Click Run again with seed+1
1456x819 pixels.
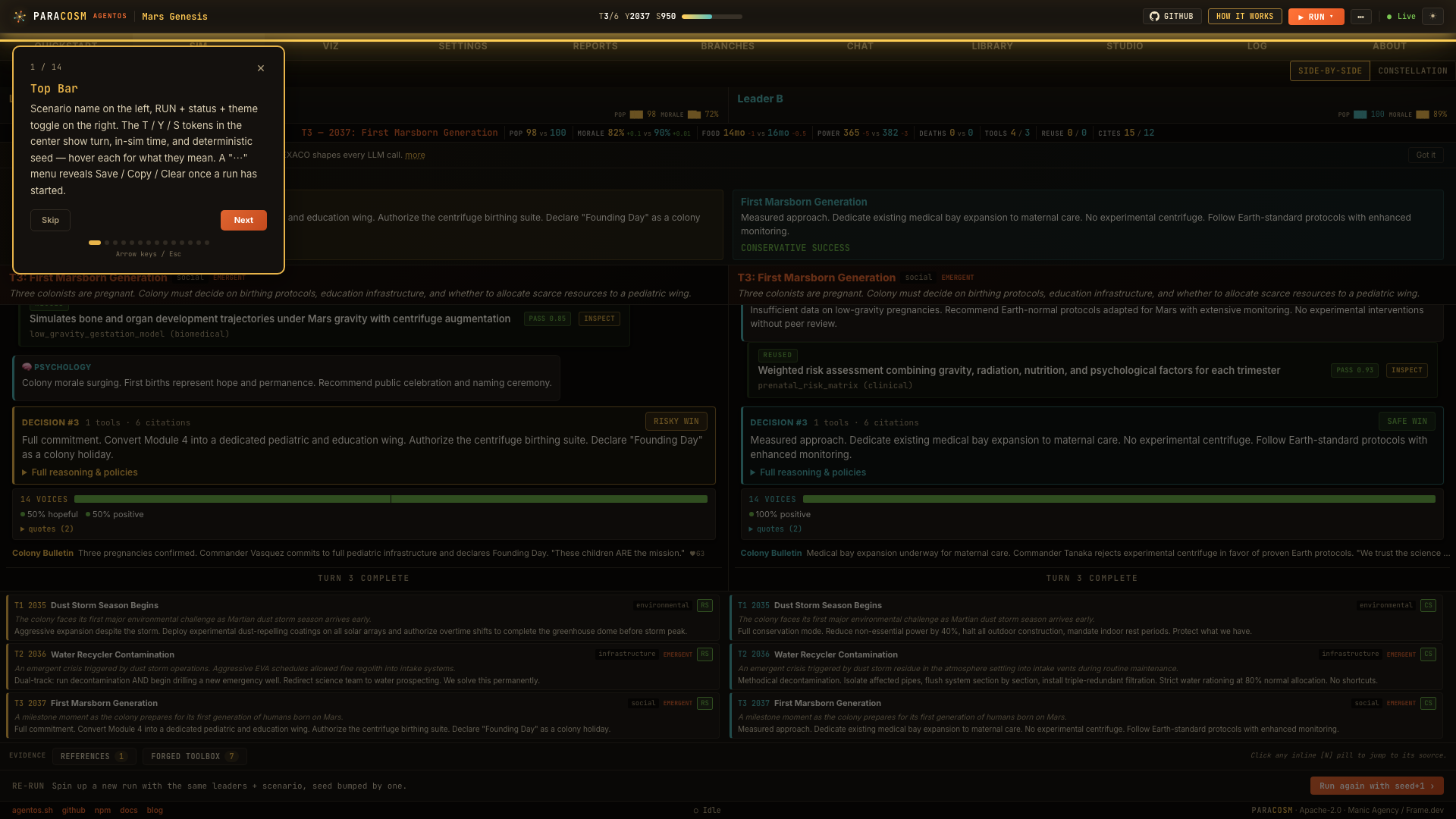1376,786
